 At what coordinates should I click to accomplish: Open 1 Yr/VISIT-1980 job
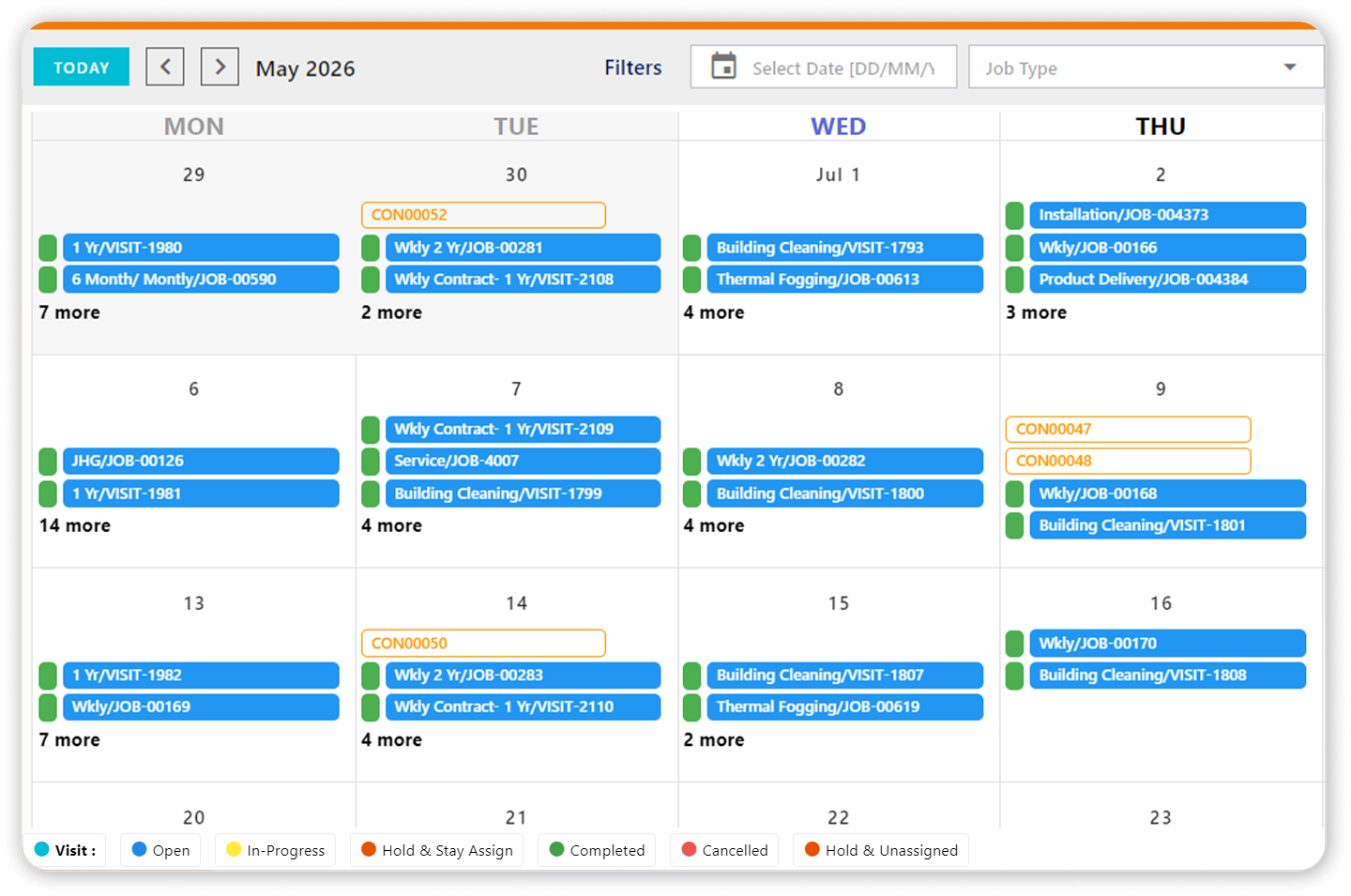(201, 248)
